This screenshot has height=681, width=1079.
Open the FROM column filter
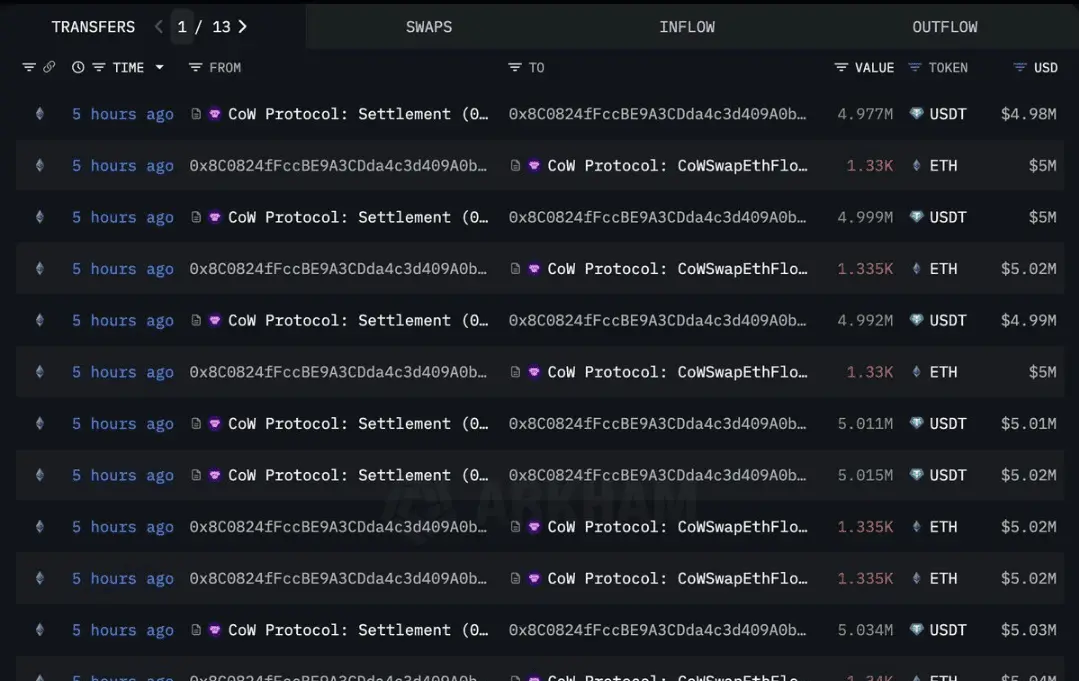click(195, 67)
